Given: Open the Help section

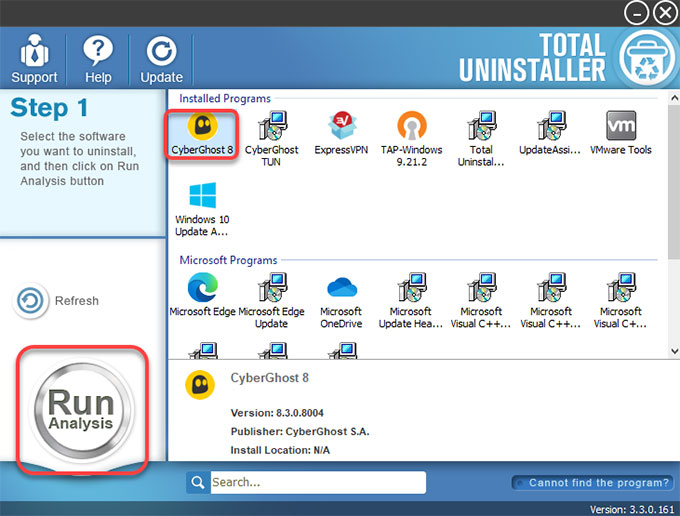Looking at the screenshot, I should pos(98,59).
